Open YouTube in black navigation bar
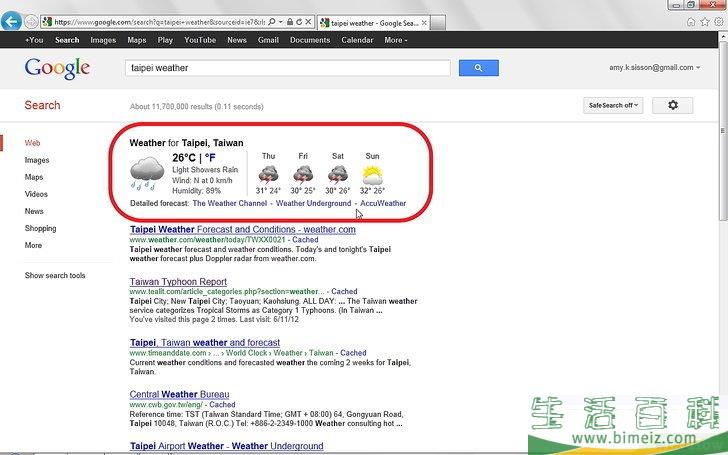 (x=200, y=40)
